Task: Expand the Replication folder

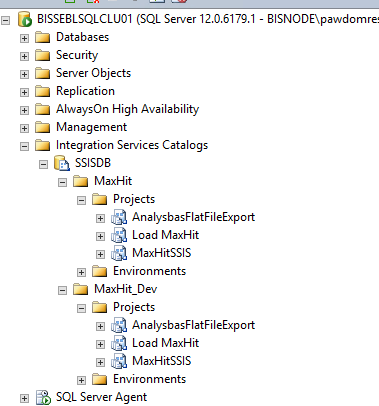Action: pos(24,92)
